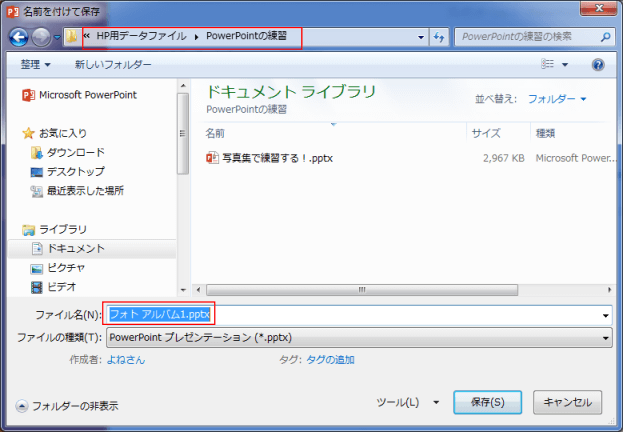Select HP用データファイル in the address path

141,36
